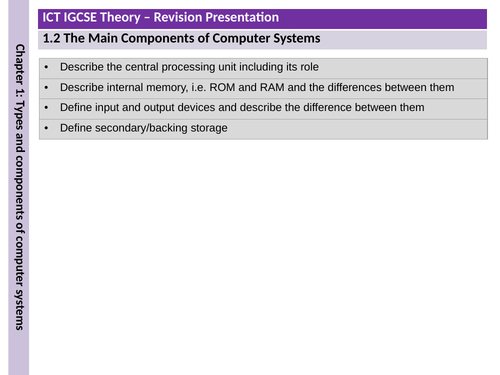Click the words 'Revision Presentation' in the title
This screenshot has width=500, height=375.
click(216, 17)
